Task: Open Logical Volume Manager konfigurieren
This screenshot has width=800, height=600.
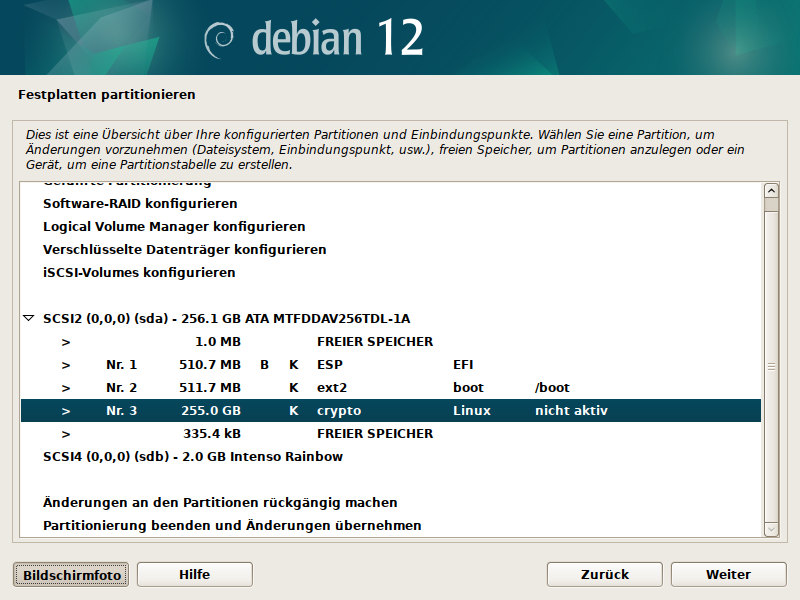Action: point(174,227)
